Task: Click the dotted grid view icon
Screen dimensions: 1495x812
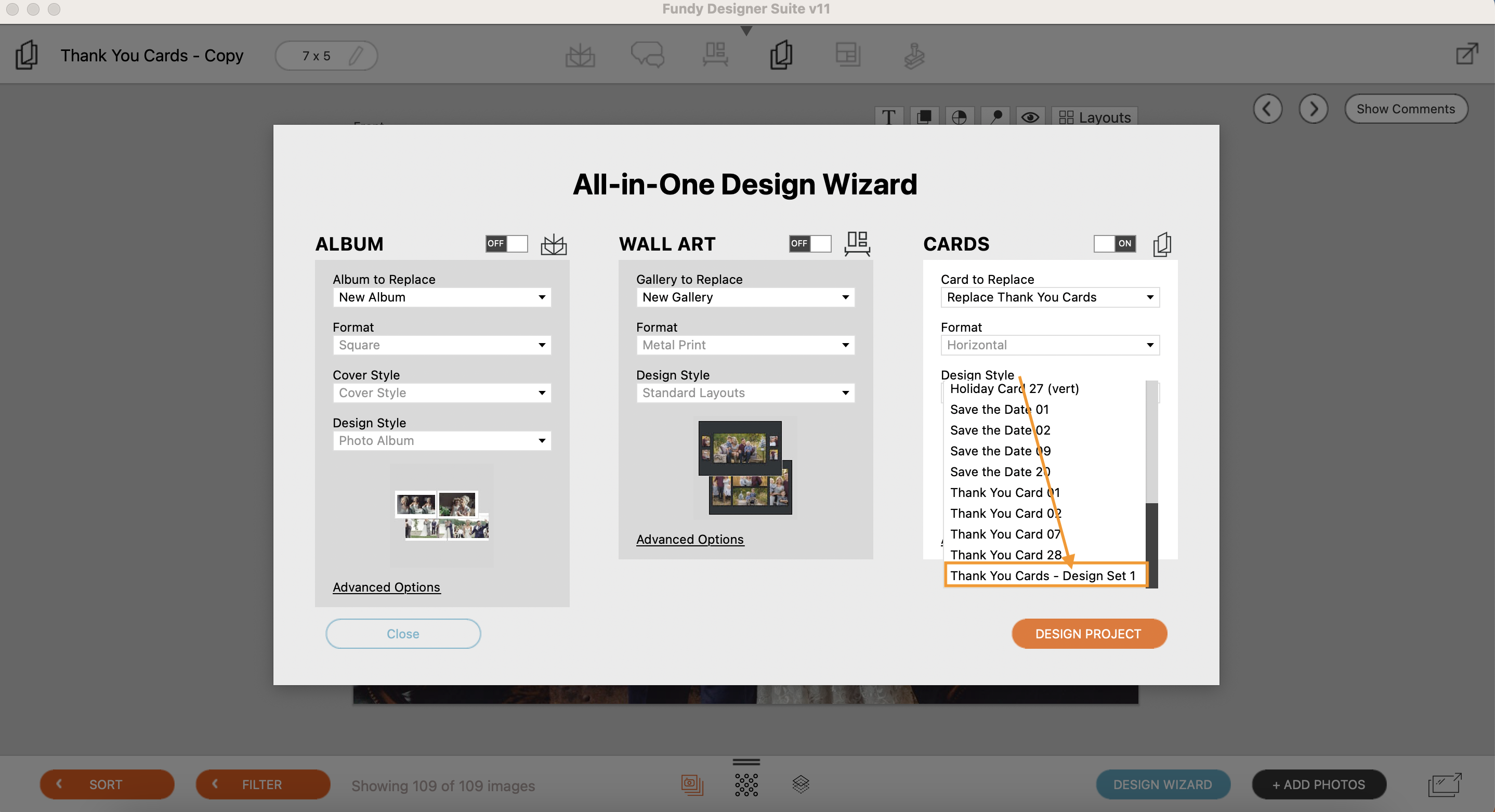Action: tap(746, 785)
